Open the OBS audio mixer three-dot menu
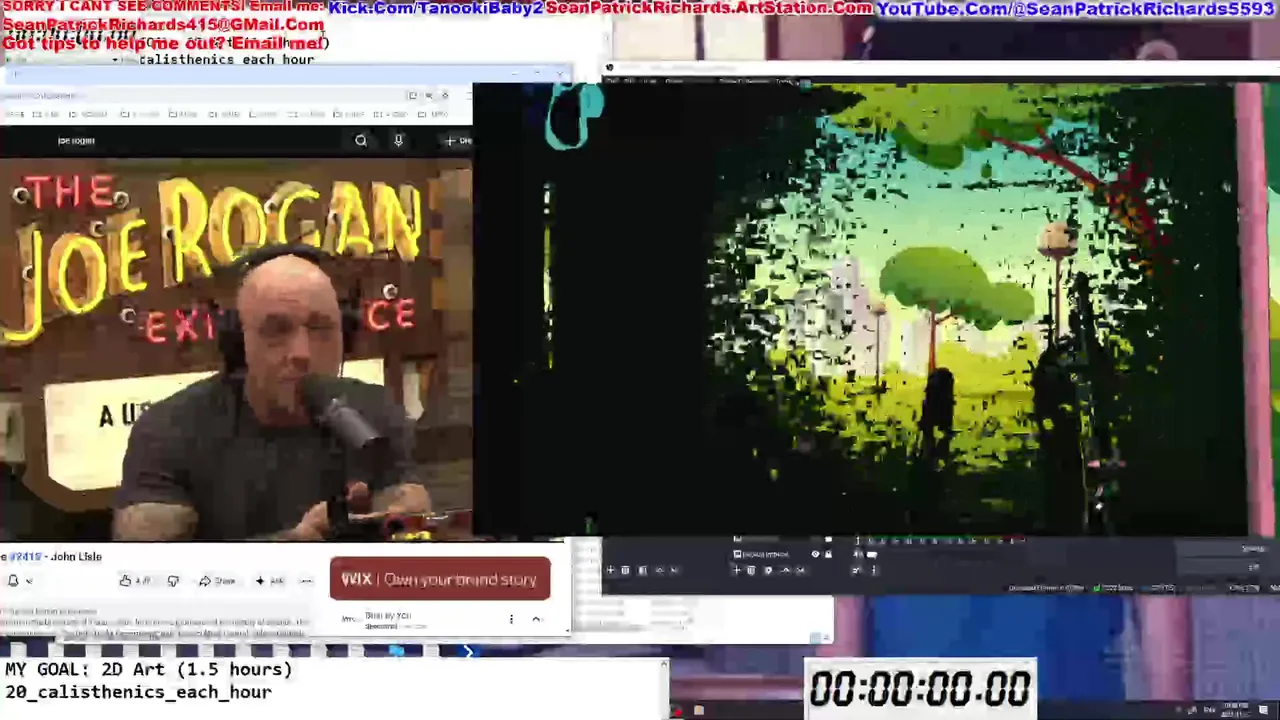The height and width of the screenshot is (720, 1280). click(x=874, y=570)
